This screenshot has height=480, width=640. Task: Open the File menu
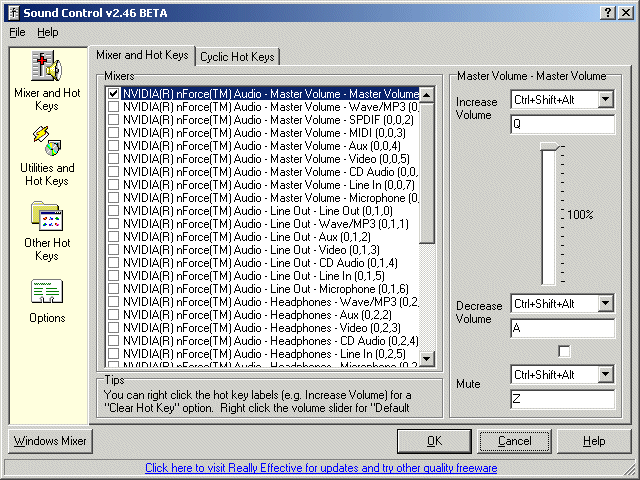(17, 32)
